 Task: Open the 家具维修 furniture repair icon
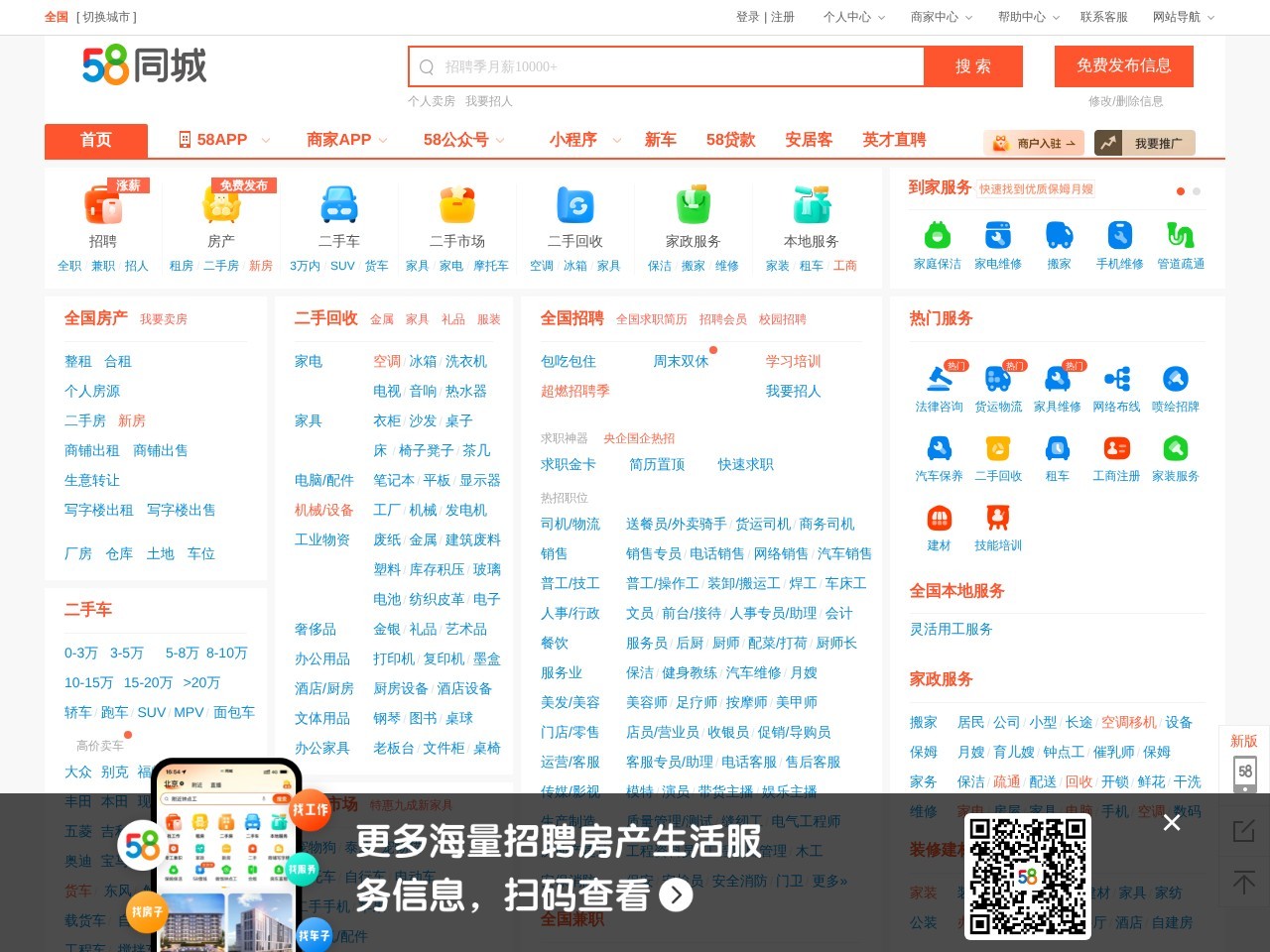1058,379
